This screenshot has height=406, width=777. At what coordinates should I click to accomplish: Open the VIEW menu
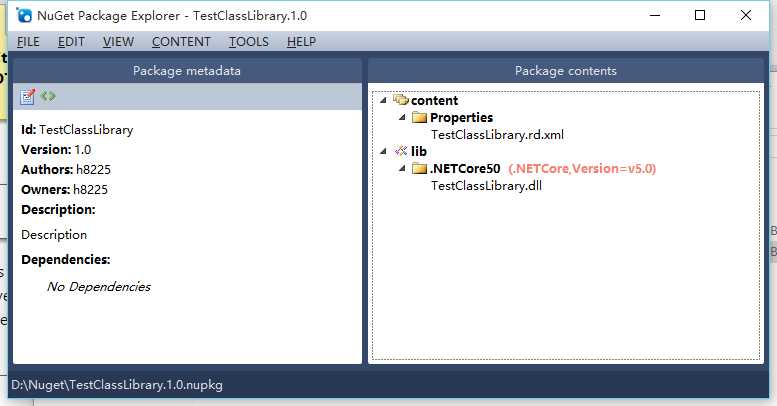(x=118, y=42)
